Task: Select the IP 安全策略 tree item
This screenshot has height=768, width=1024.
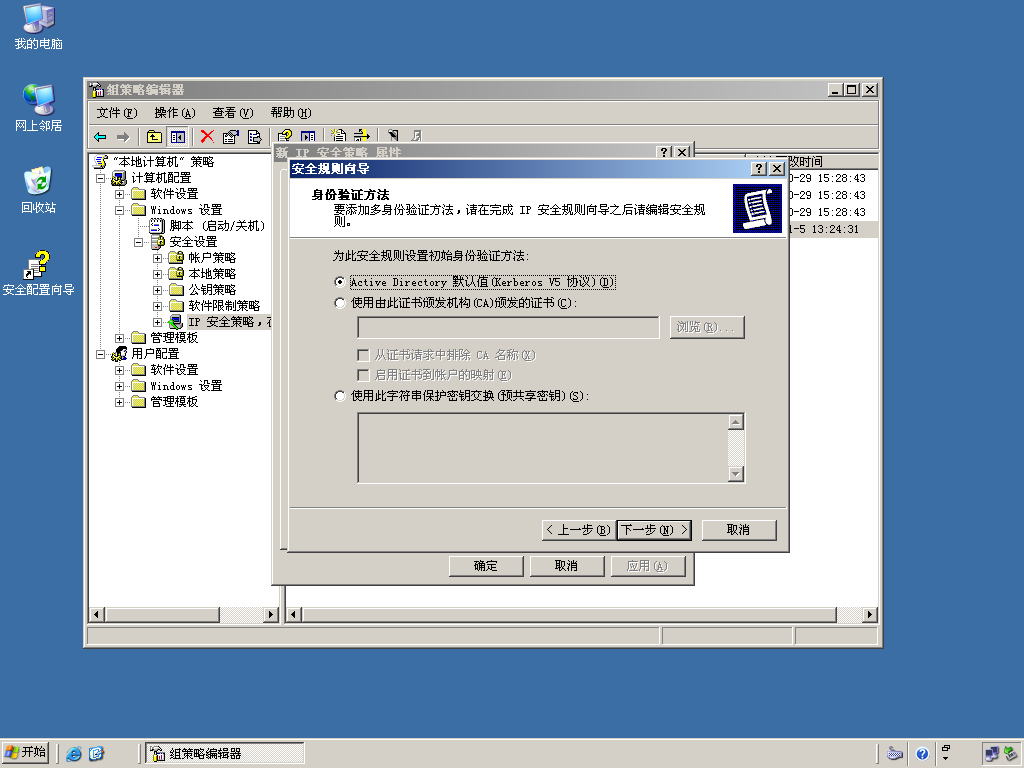Action: pos(229,322)
